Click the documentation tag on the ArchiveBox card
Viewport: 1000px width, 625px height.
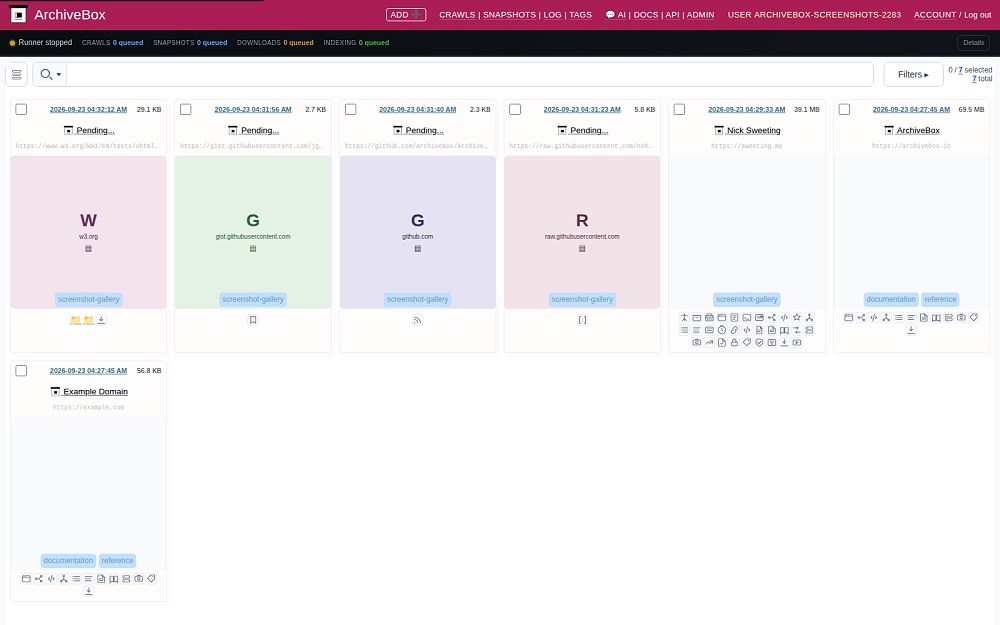890,299
